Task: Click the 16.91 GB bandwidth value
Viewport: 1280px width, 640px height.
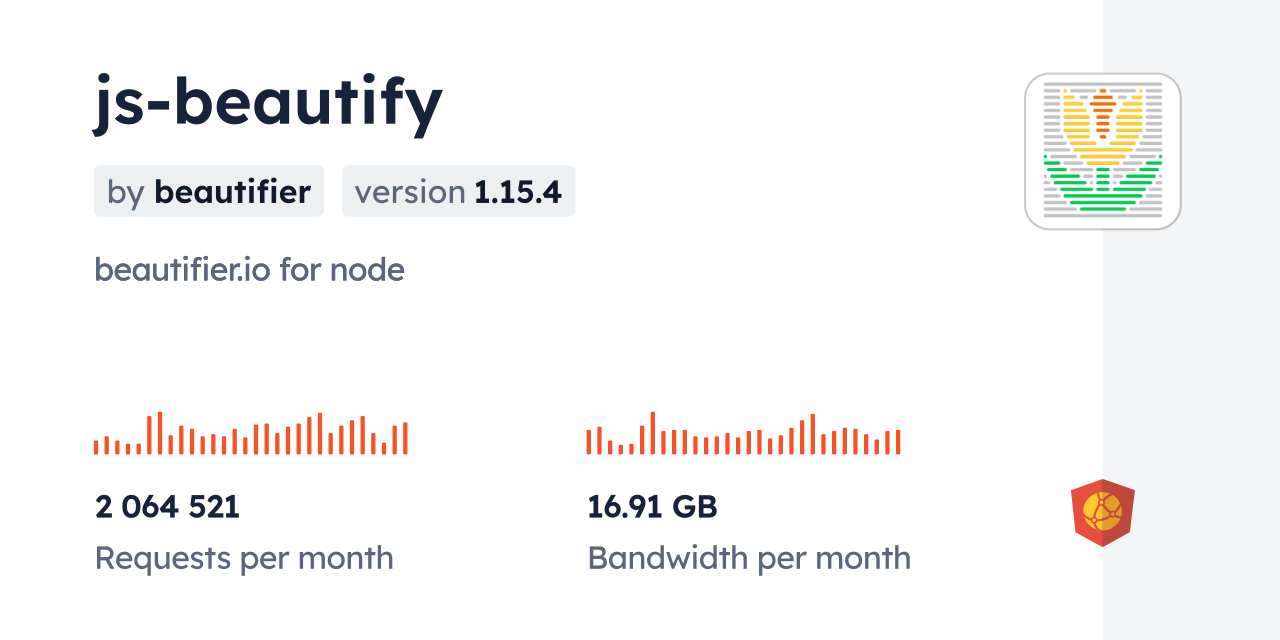Action: pyautogui.click(x=652, y=507)
